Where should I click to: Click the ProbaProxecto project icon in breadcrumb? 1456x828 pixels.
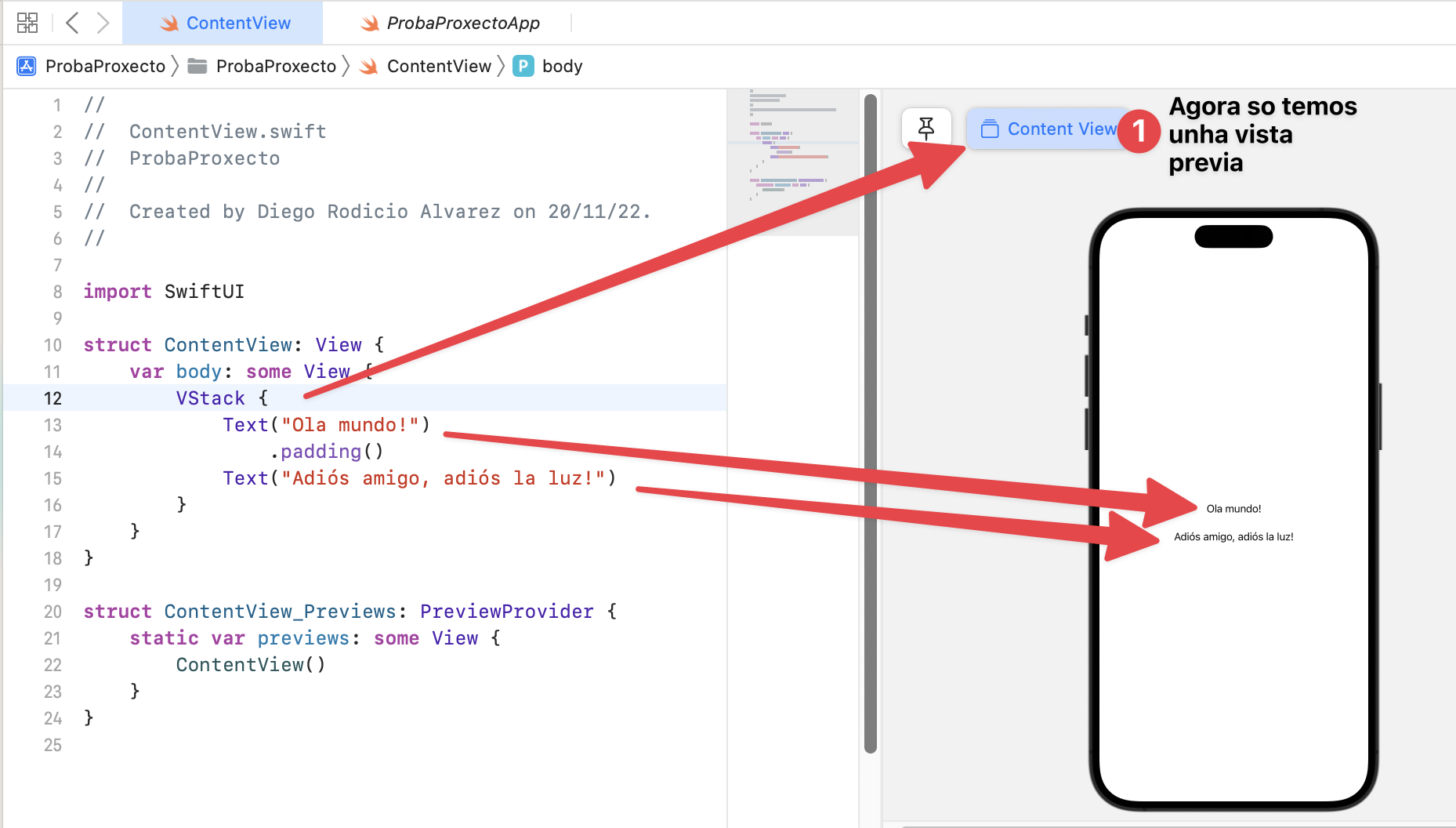click(26, 66)
